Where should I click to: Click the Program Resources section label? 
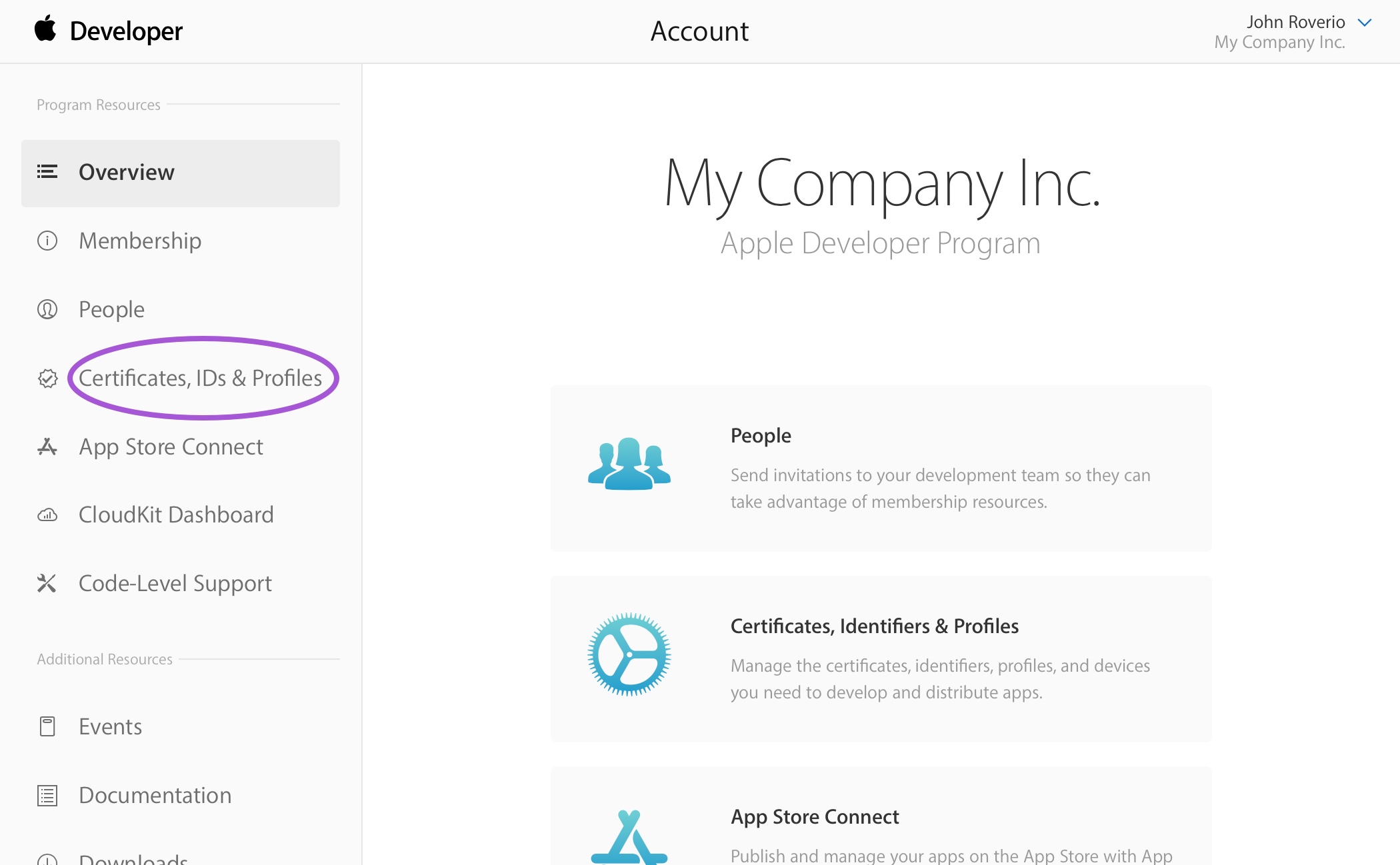98,105
